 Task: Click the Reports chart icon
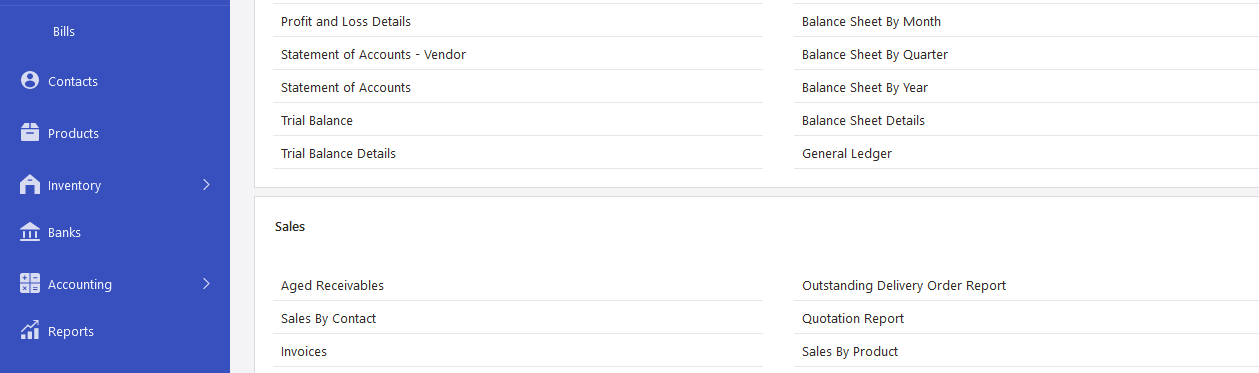click(29, 330)
